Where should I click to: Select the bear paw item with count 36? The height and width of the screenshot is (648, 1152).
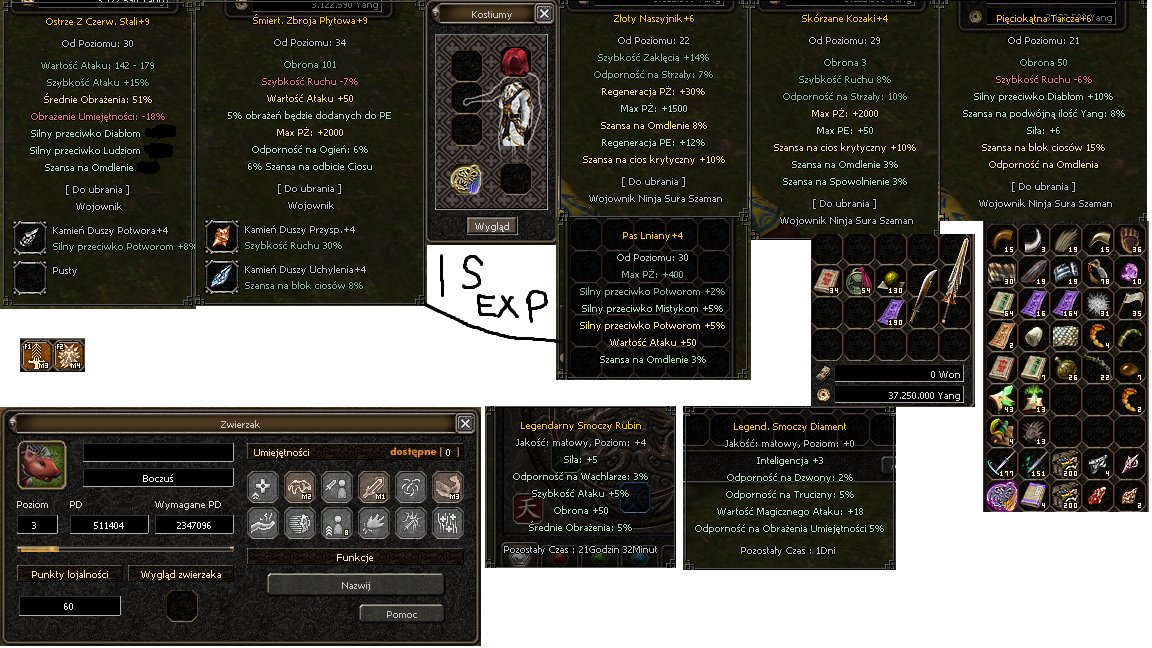coord(1130,240)
